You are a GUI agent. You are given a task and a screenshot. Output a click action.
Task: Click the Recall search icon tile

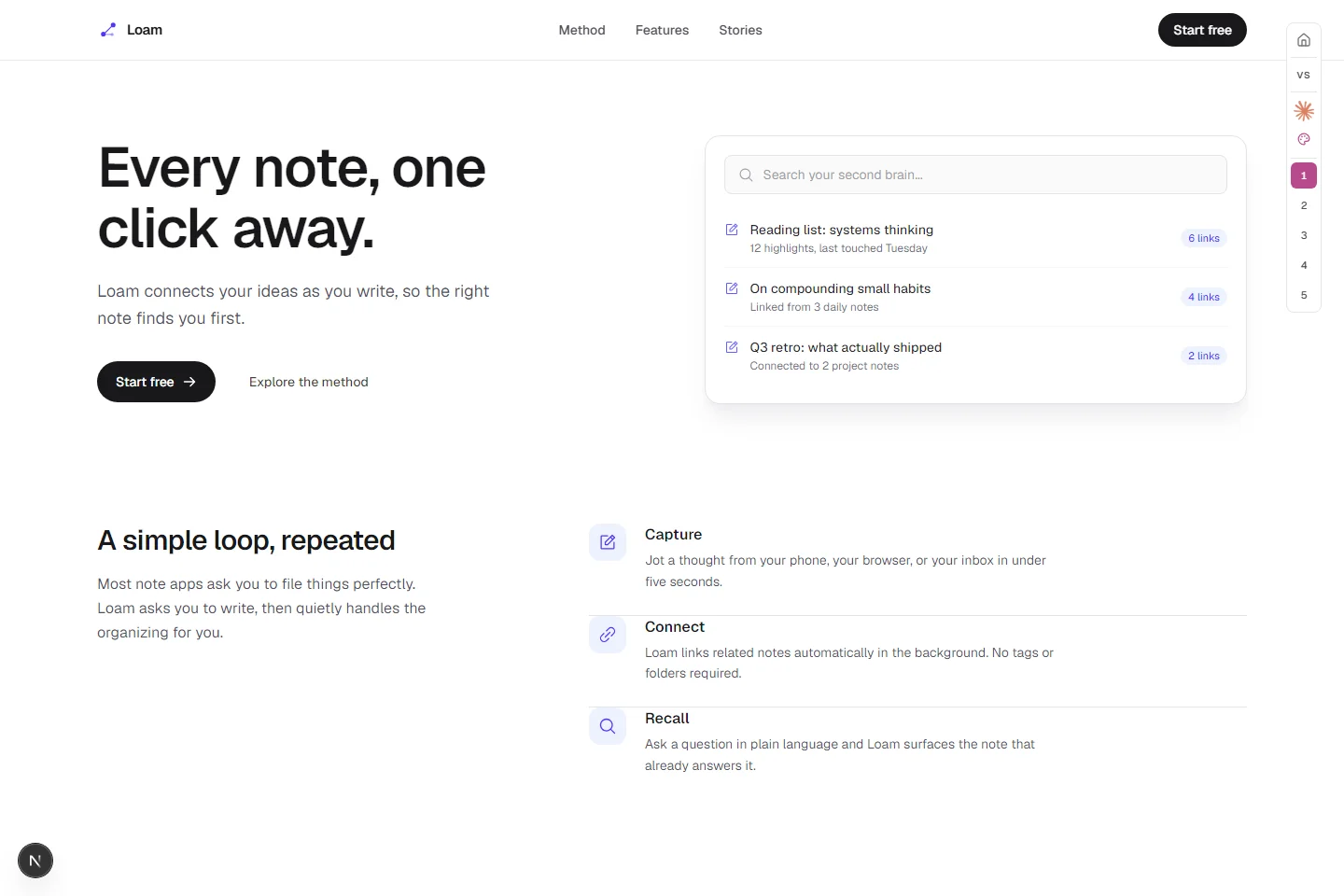(608, 726)
